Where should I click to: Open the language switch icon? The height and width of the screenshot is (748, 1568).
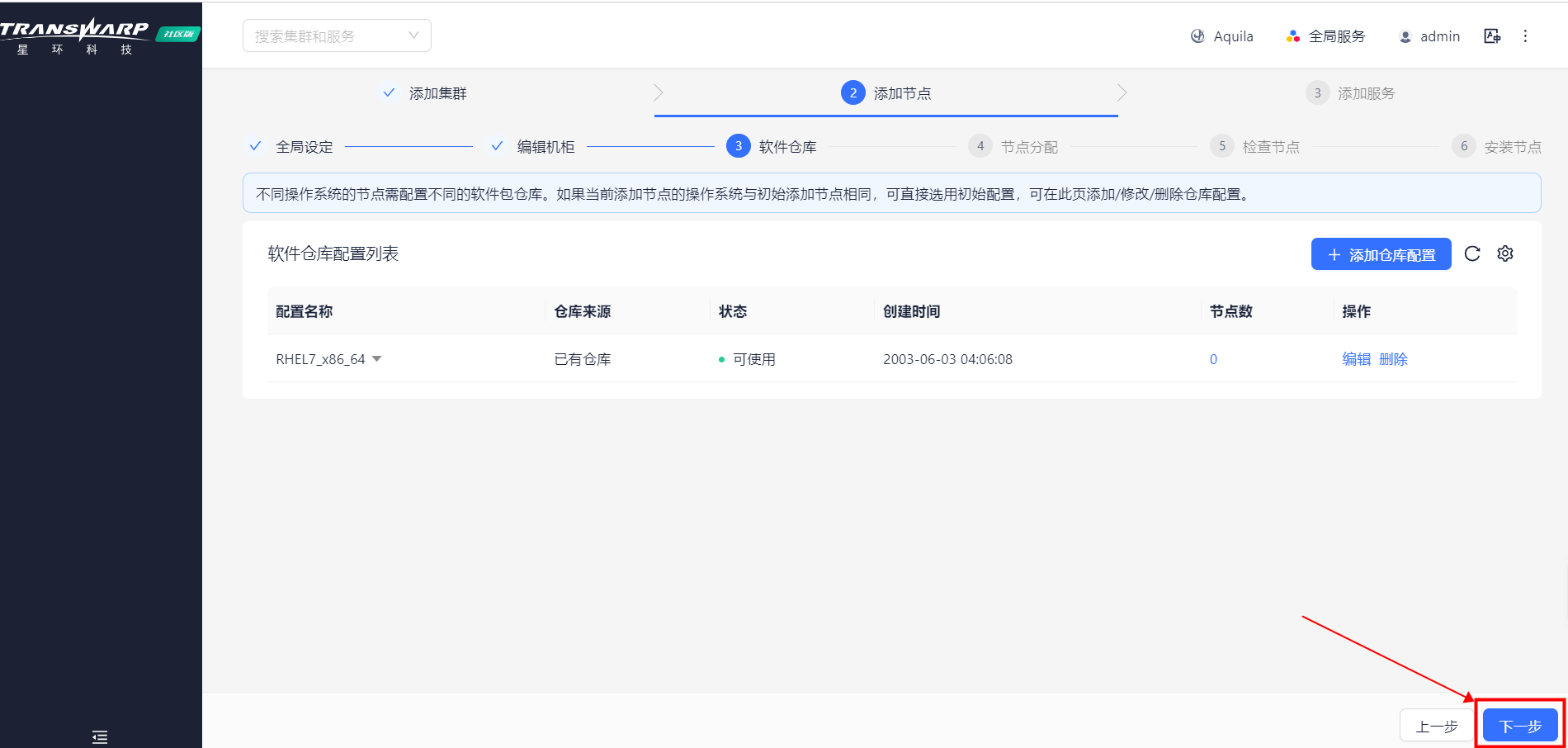(x=1492, y=36)
